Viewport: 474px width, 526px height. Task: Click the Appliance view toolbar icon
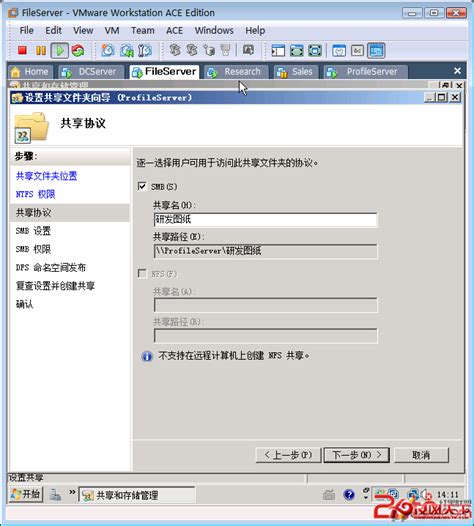pyautogui.click(x=357, y=51)
